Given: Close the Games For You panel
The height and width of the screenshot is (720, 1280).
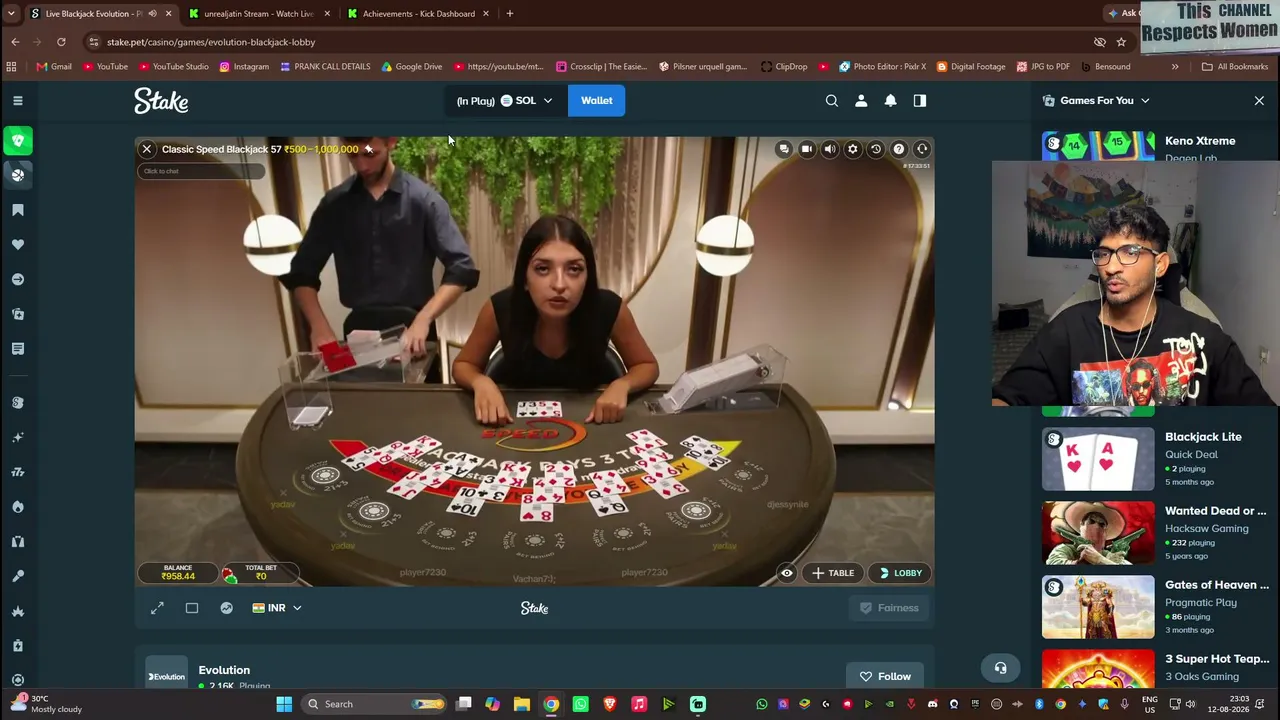Looking at the screenshot, I should (1259, 101).
